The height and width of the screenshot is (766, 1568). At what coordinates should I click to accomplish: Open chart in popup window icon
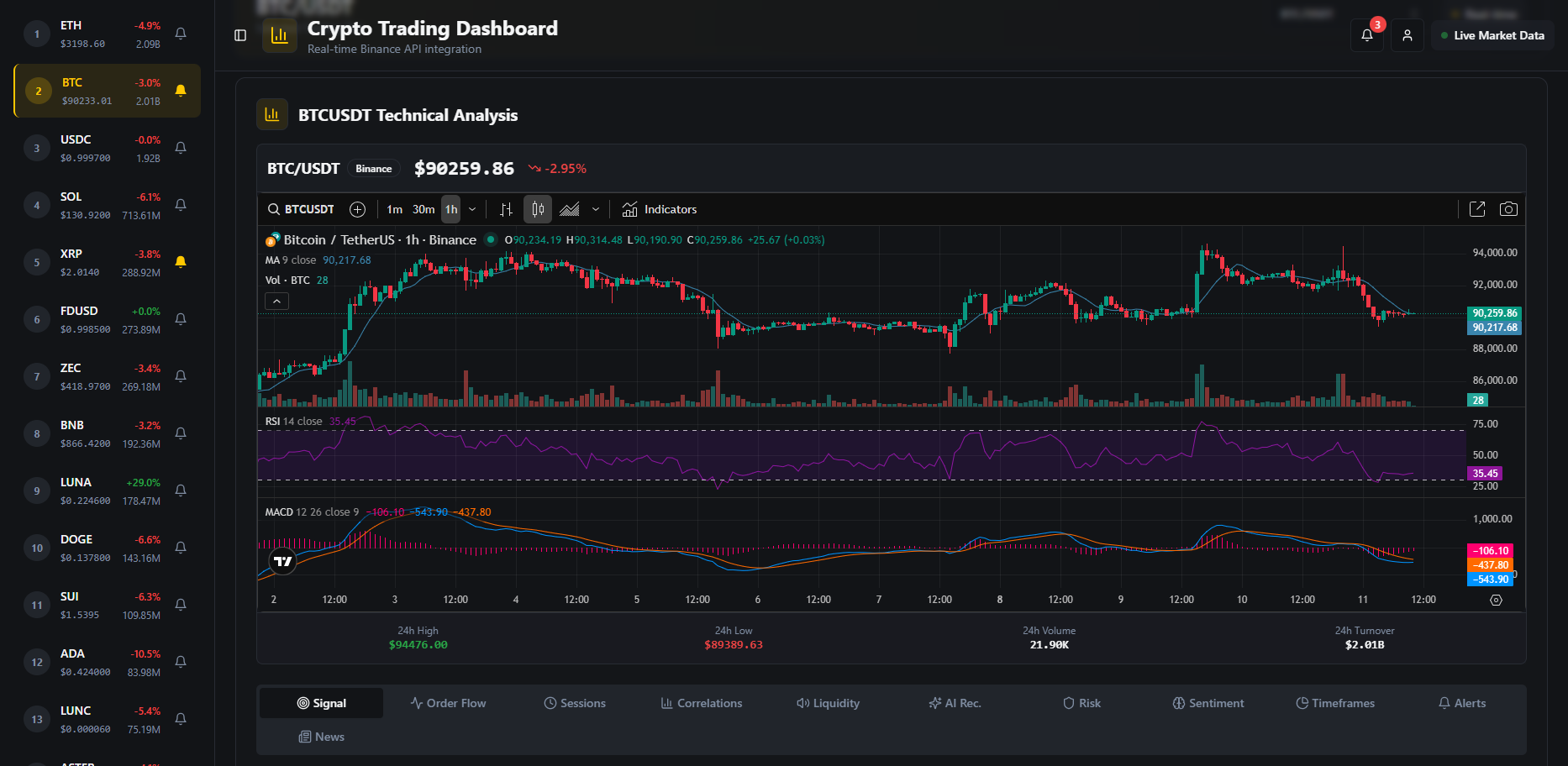point(1477,209)
